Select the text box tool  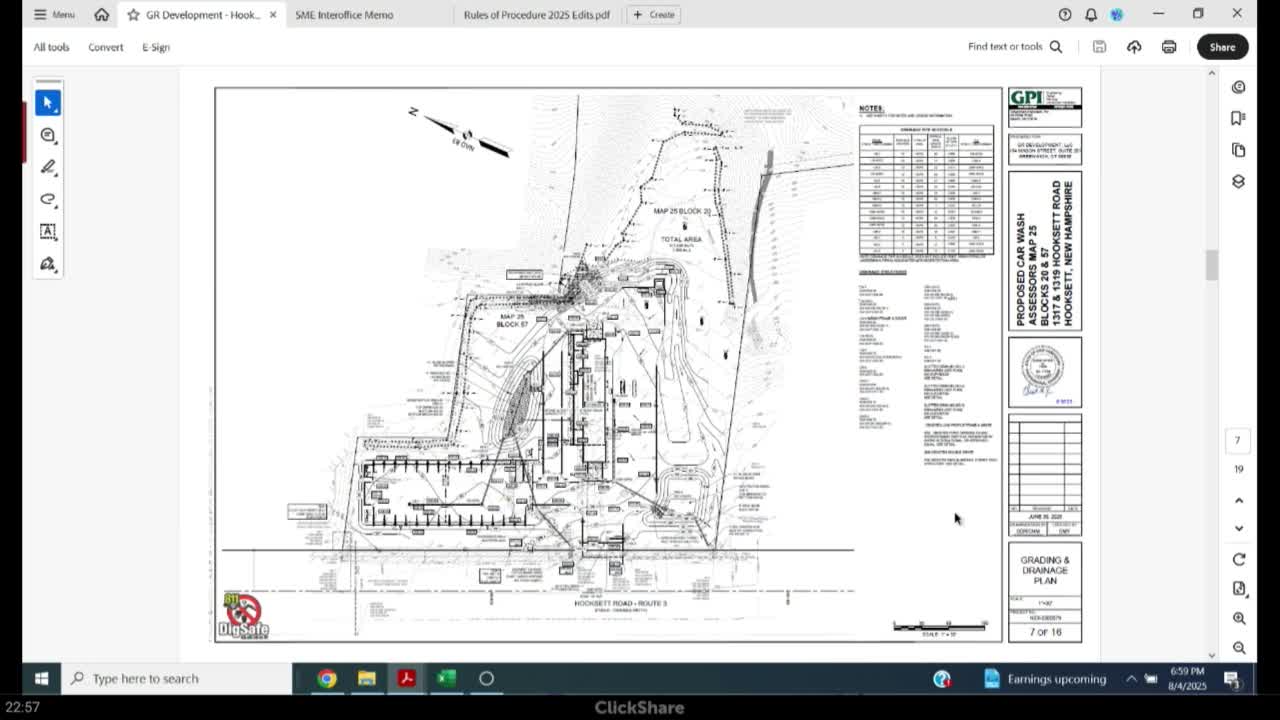point(48,231)
